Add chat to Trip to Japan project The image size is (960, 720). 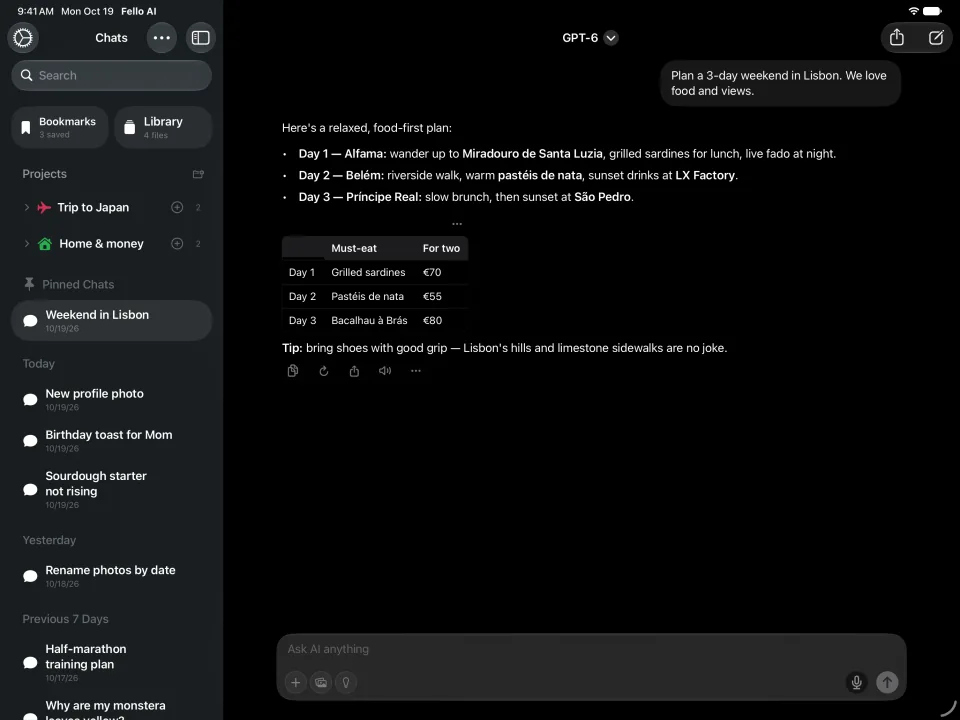point(177,208)
